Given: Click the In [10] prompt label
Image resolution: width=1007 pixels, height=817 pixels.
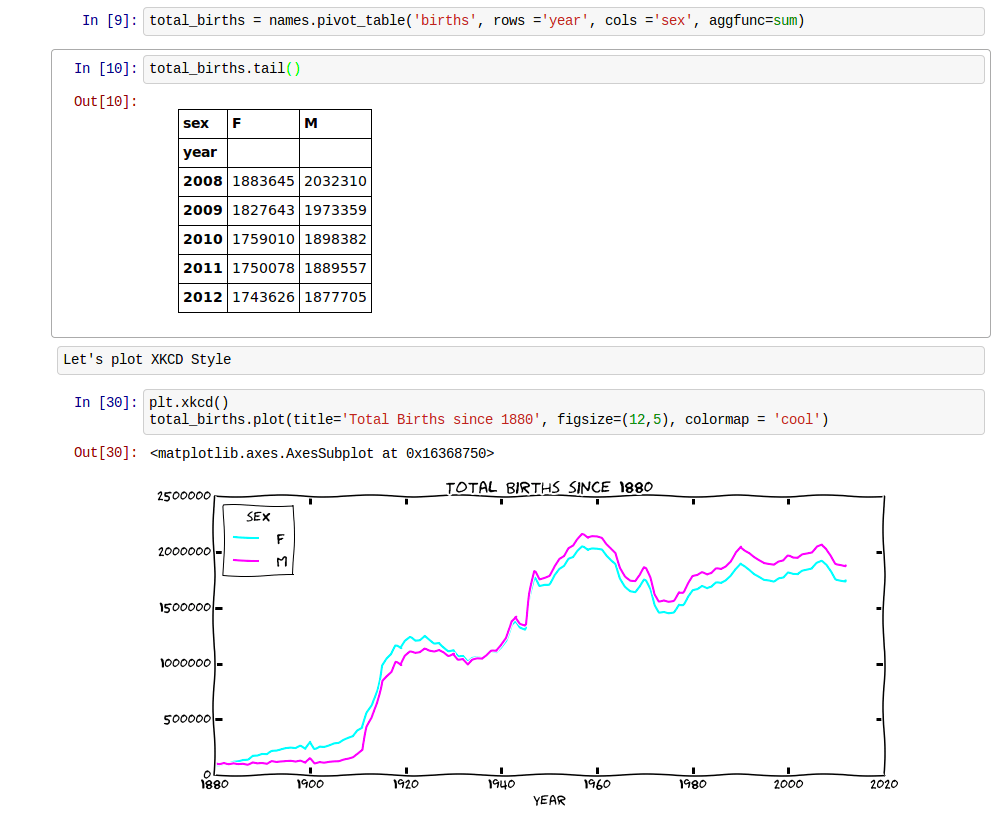Looking at the screenshot, I should [x=105, y=69].
